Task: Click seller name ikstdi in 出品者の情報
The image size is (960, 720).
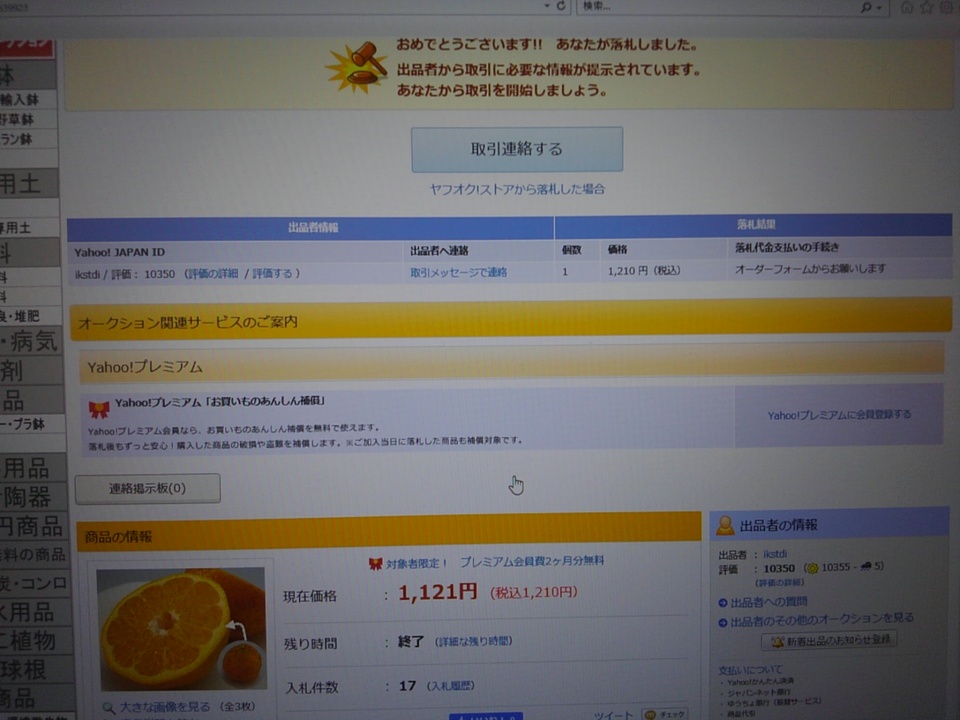Action: point(774,554)
